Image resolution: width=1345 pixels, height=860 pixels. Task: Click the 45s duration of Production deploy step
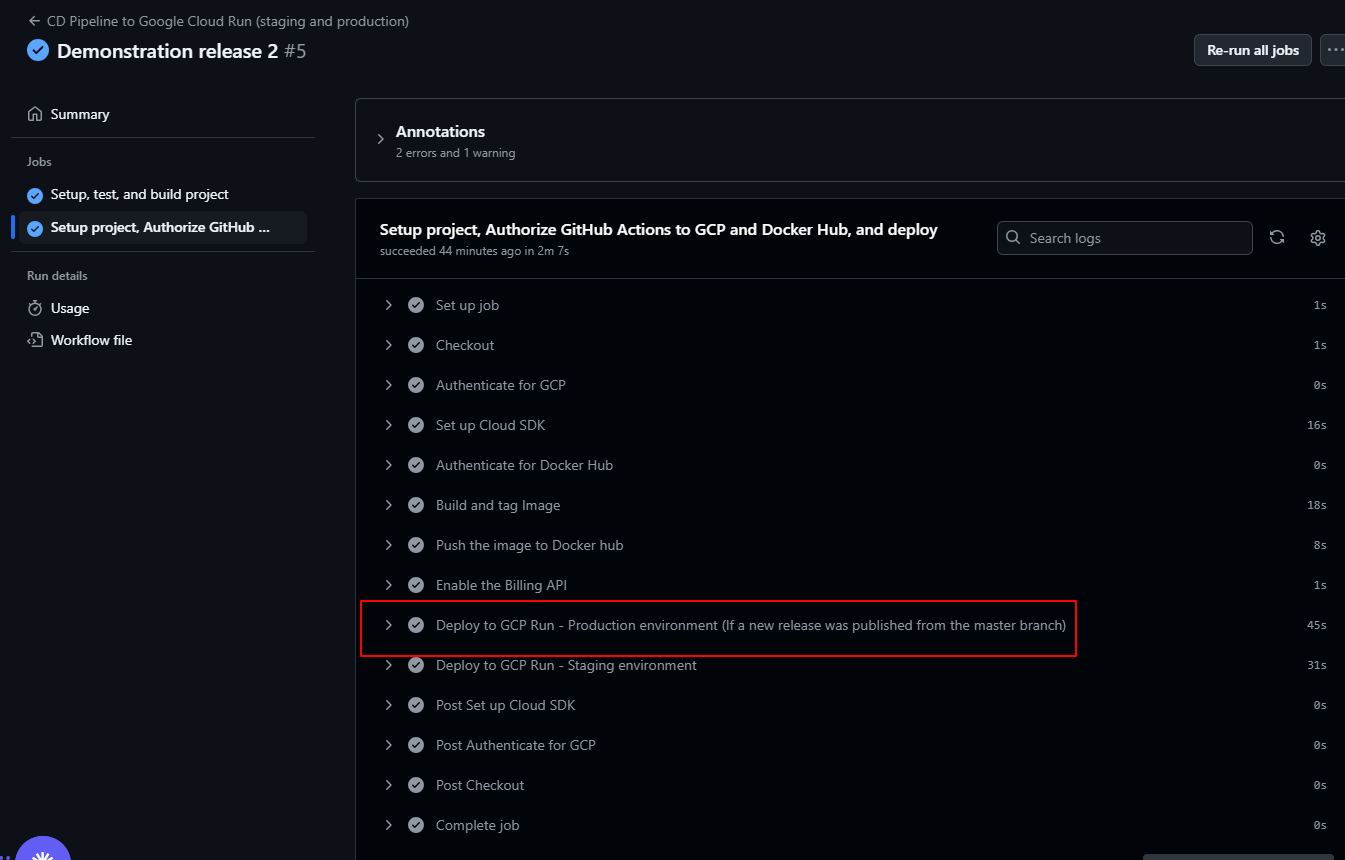[x=1316, y=625]
